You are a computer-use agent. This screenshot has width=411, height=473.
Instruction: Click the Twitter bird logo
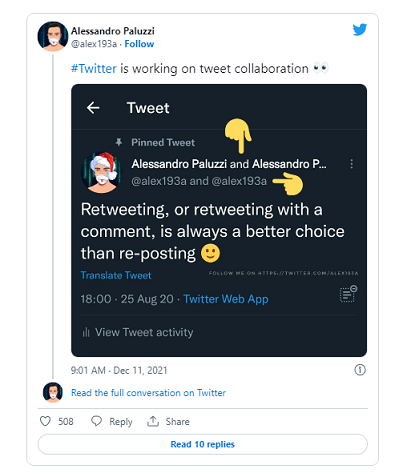(x=360, y=30)
